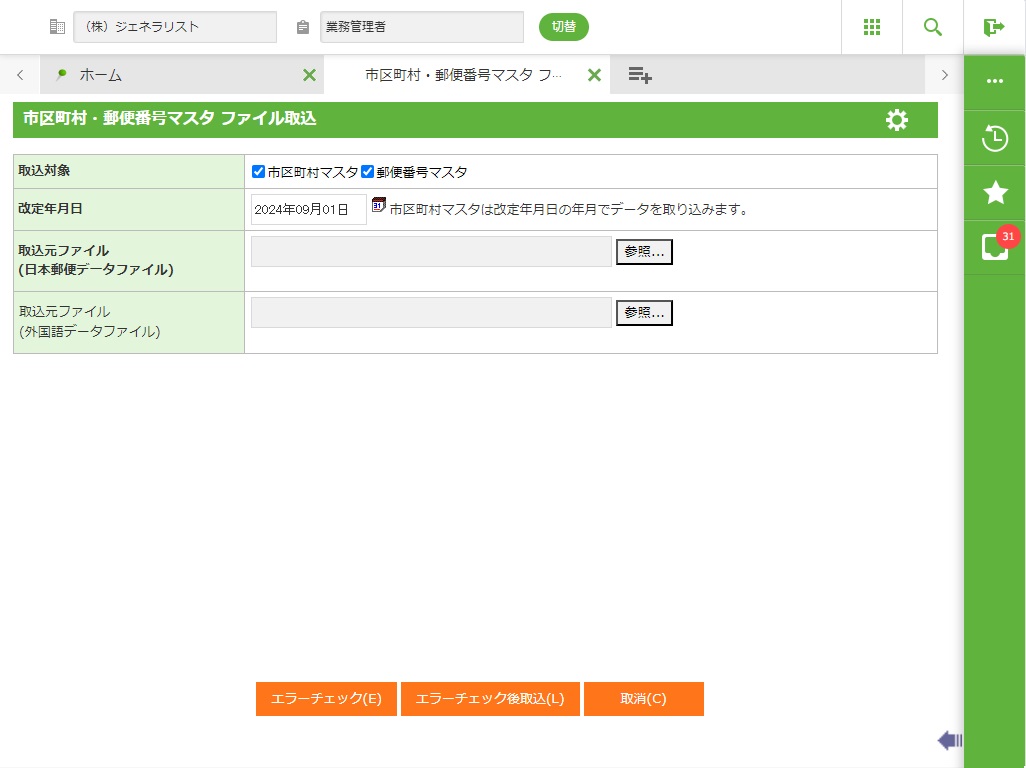This screenshot has height=768, width=1026.
Task: Uncheck the 郵便番号マスタ checkbox
Action: pos(367,172)
